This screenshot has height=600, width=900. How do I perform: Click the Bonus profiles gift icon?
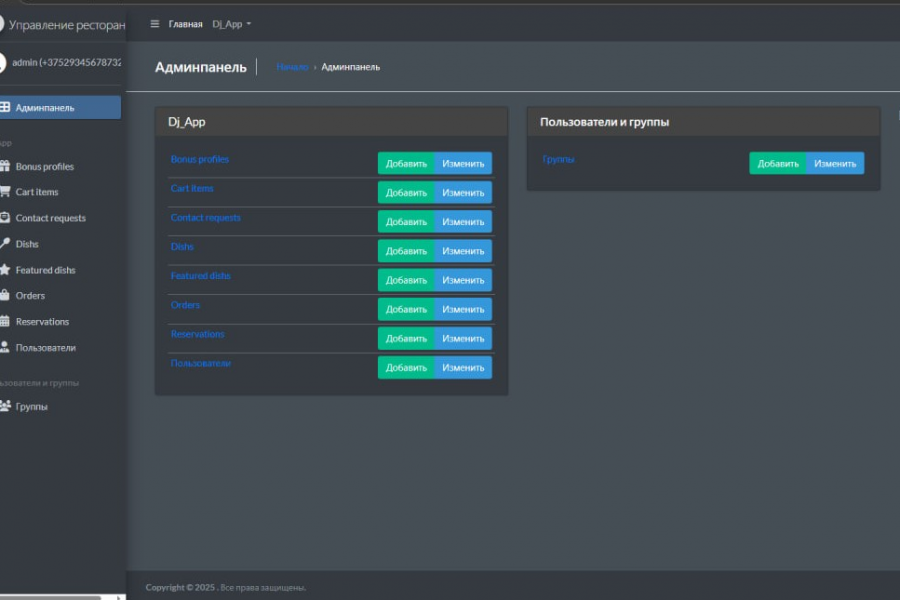click(5, 167)
